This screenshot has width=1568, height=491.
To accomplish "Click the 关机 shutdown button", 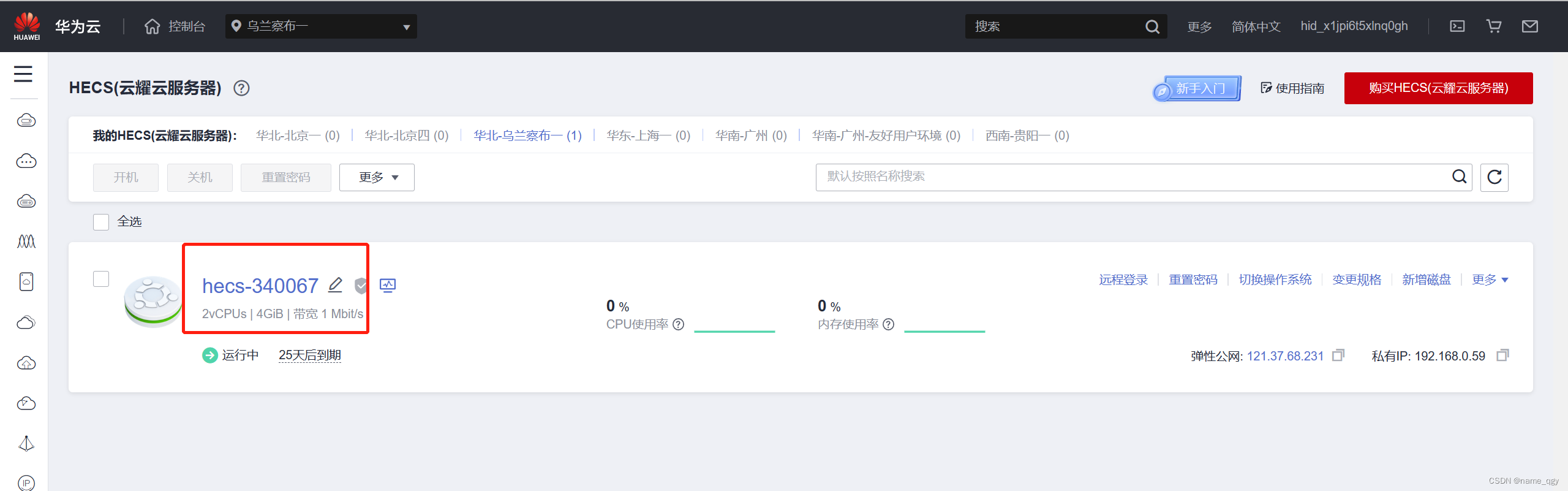I will click(x=200, y=177).
